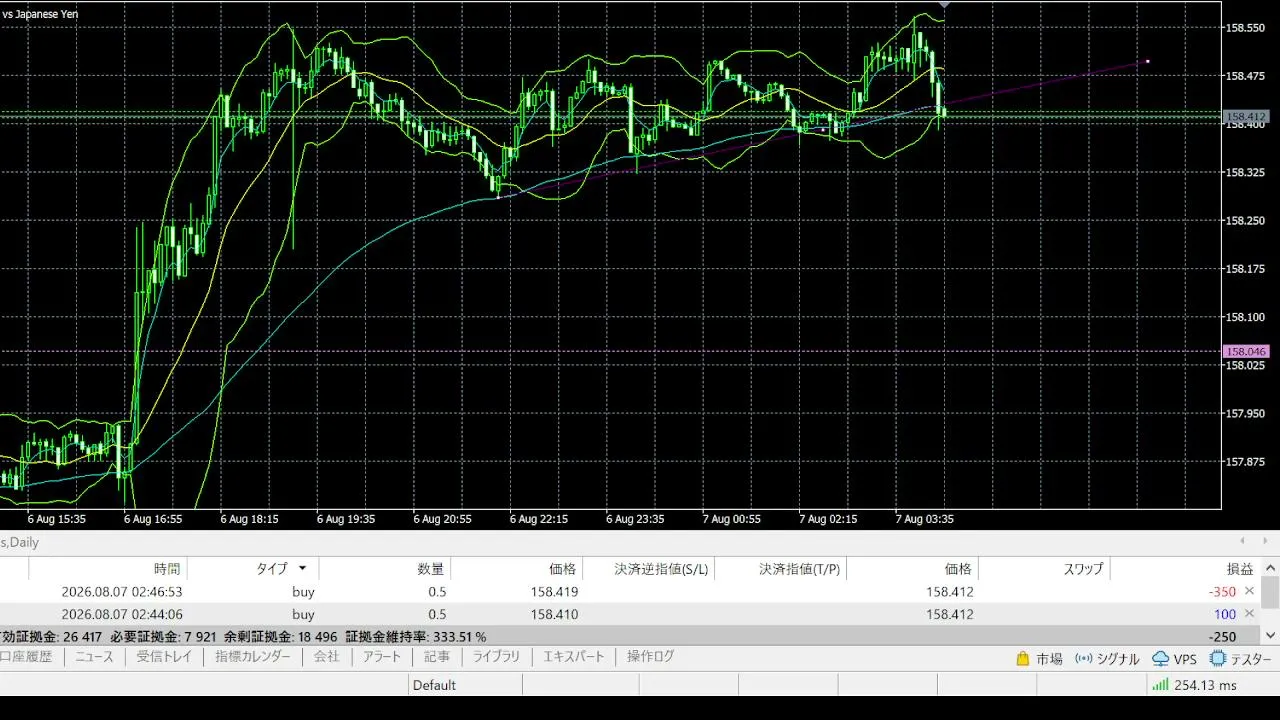Click open price 158.410 cell

point(554,614)
